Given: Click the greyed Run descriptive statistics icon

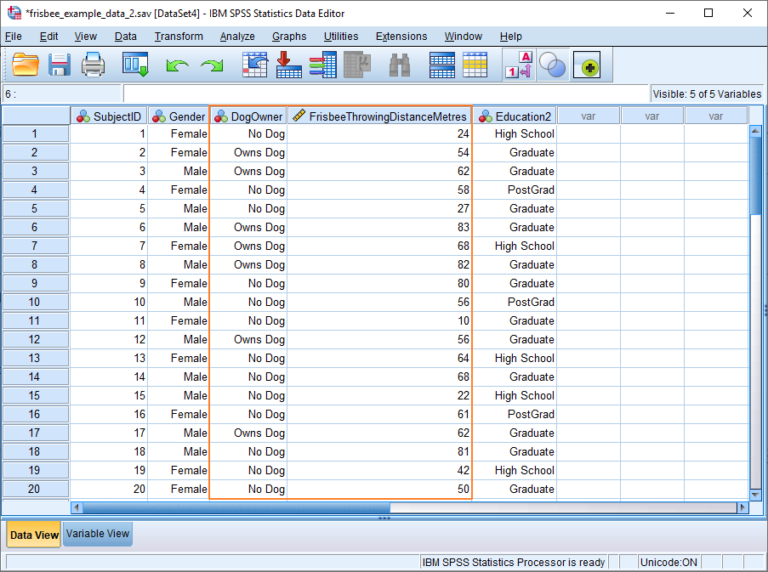Looking at the screenshot, I should pyautogui.click(x=357, y=65).
